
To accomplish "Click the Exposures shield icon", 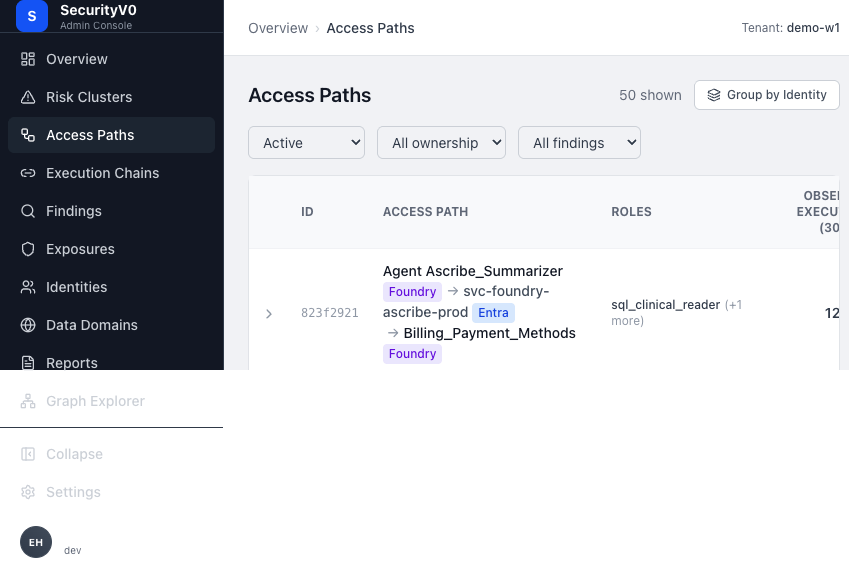I will (28, 249).
